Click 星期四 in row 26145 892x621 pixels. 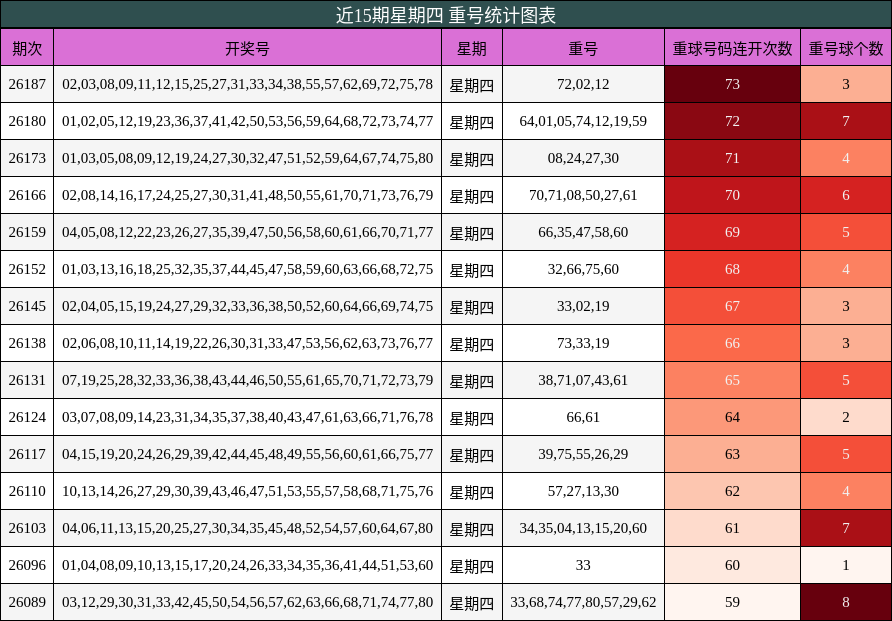coord(472,307)
